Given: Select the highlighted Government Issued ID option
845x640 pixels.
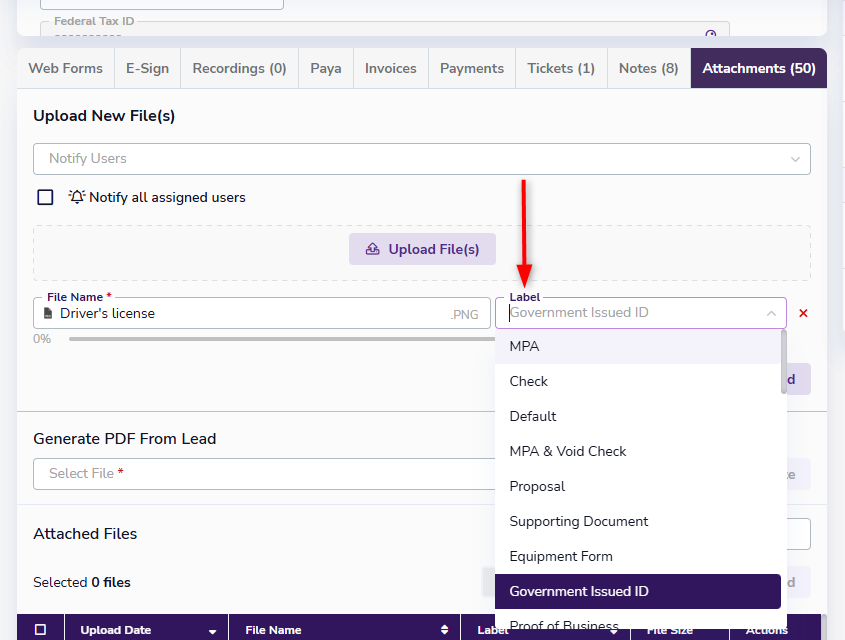Looking at the screenshot, I should click(638, 592).
